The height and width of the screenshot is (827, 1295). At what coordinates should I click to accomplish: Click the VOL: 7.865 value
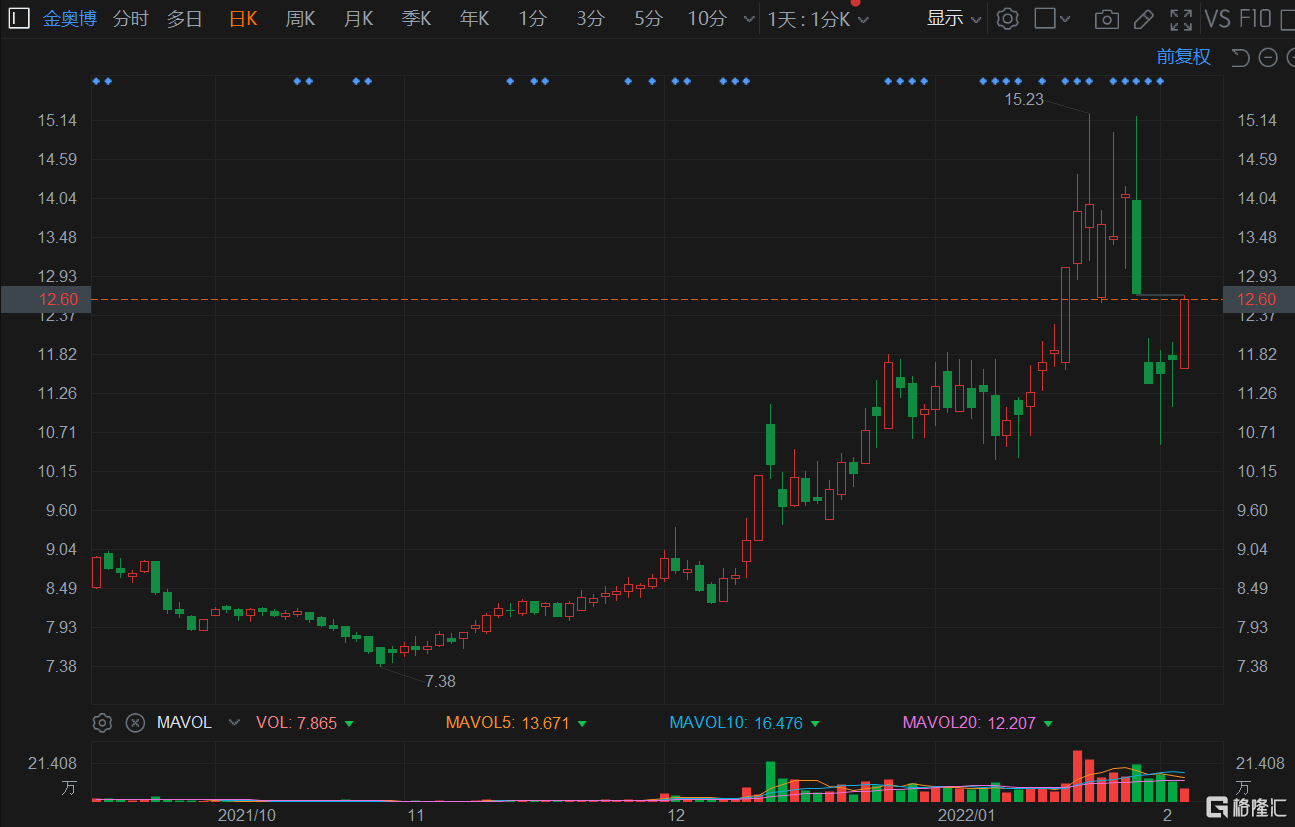pyautogui.click(x=297, y=722)
